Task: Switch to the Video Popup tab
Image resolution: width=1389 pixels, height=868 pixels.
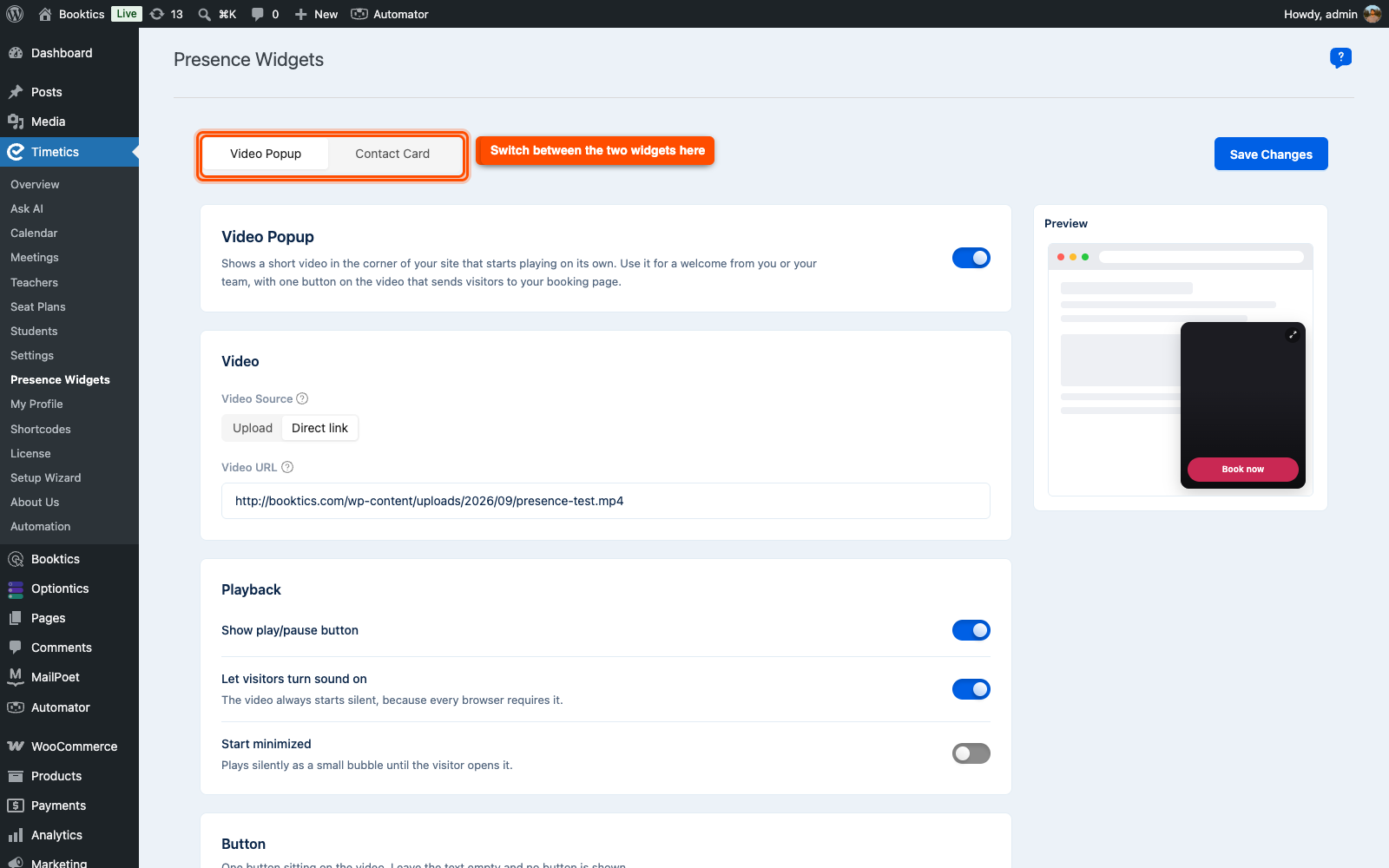Action: tap(266, 154)
